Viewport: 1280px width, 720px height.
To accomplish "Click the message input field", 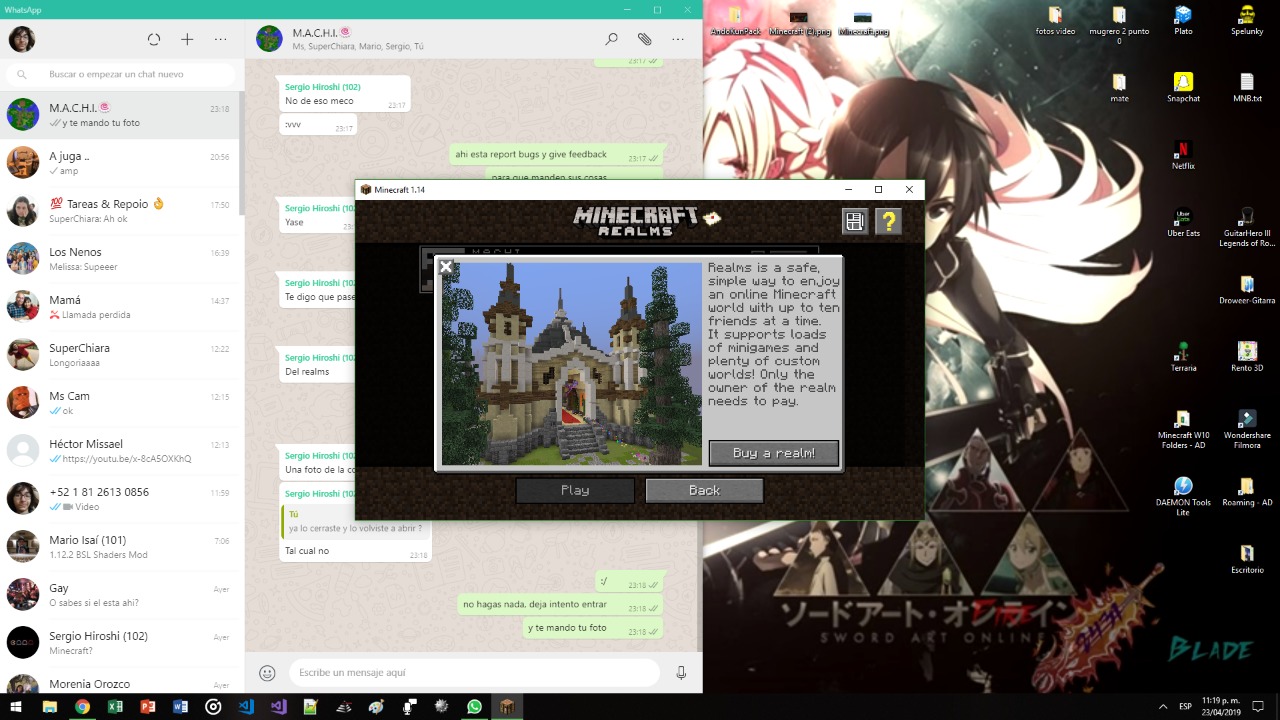I will pyautogui.click(x=470, y=673).
